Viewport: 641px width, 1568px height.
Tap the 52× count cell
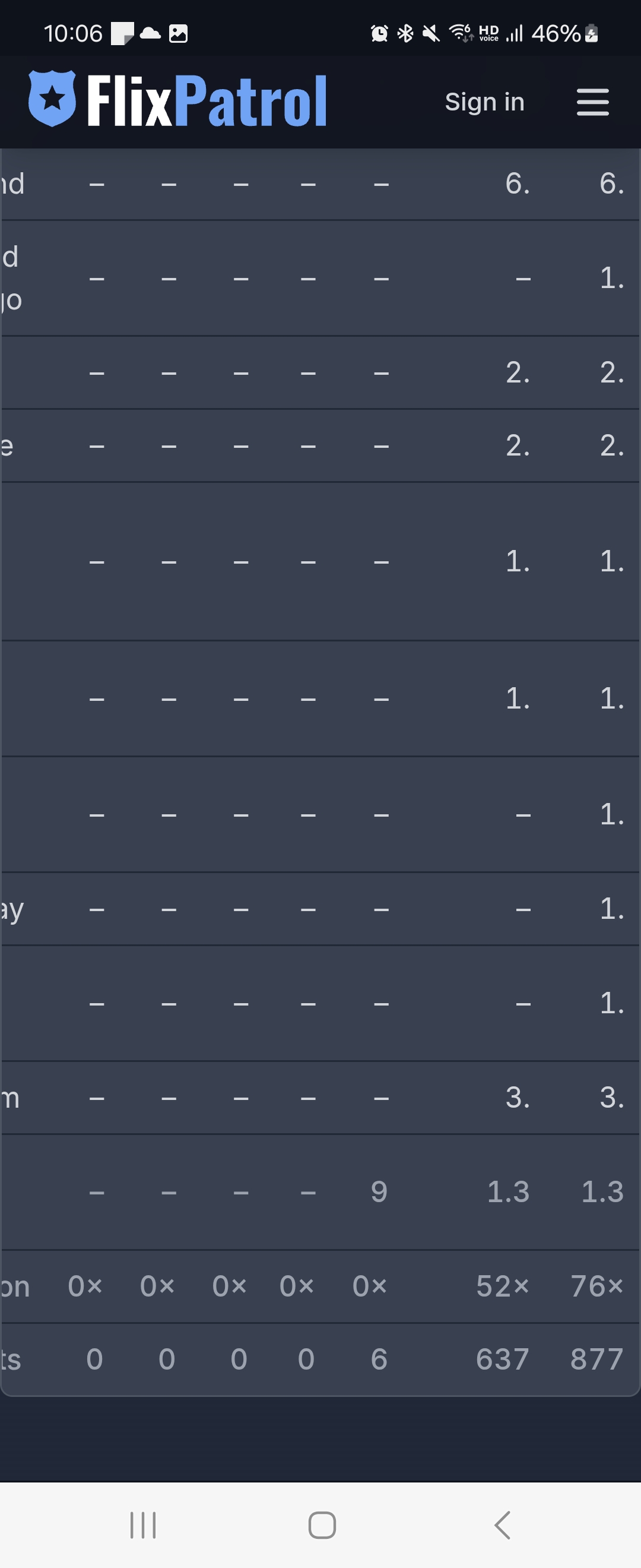(502, 1286)
